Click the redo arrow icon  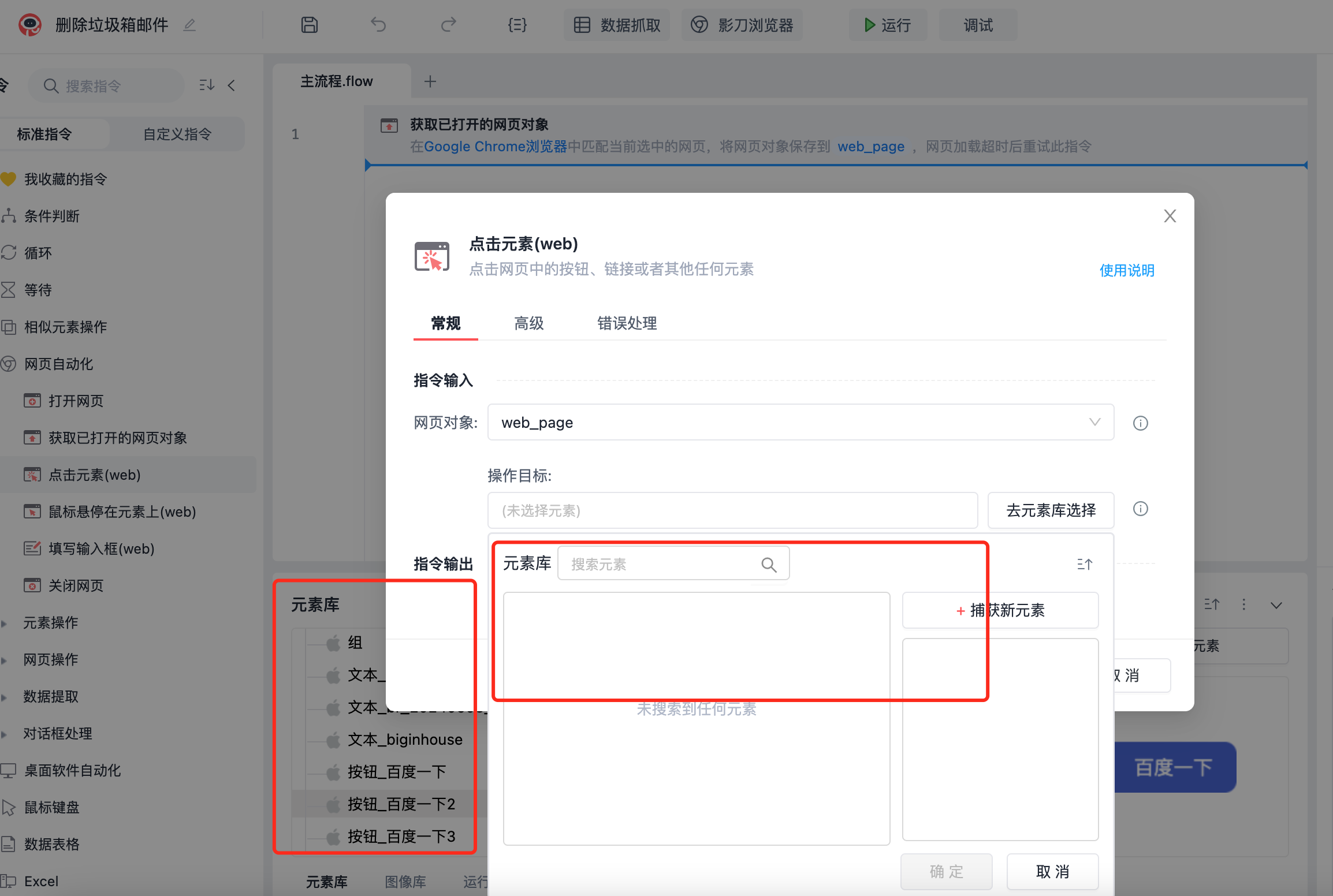click(448, 25)
